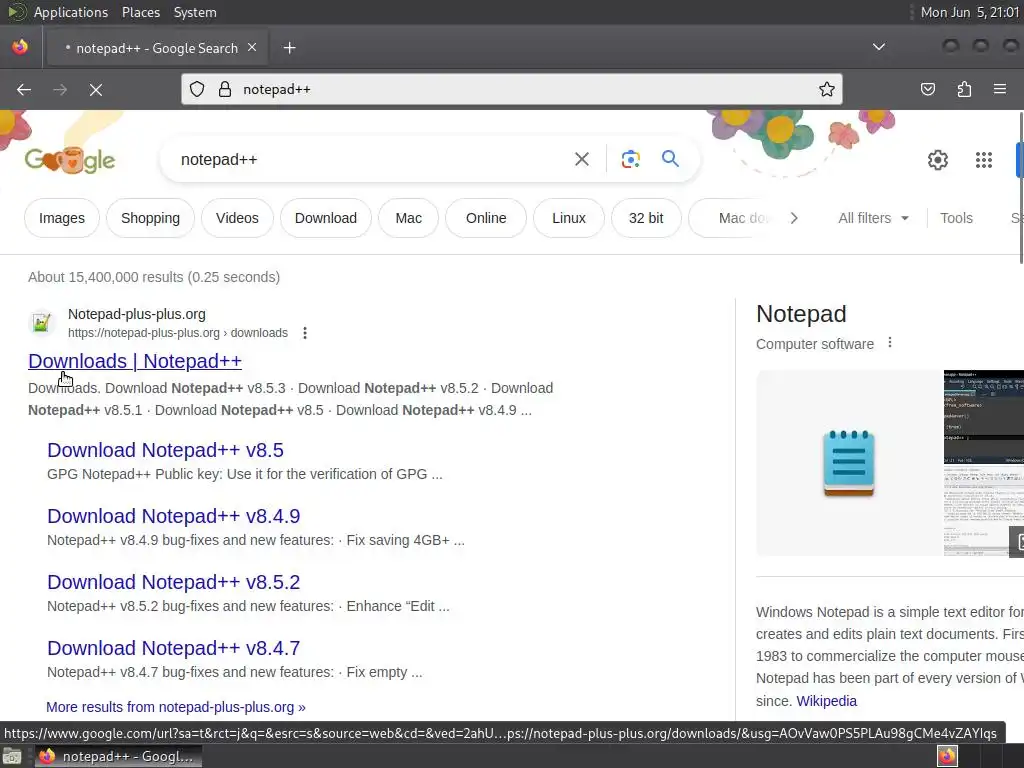Expand the All filters dropdown
1024x768 pixels.
(x=873, y=218)
